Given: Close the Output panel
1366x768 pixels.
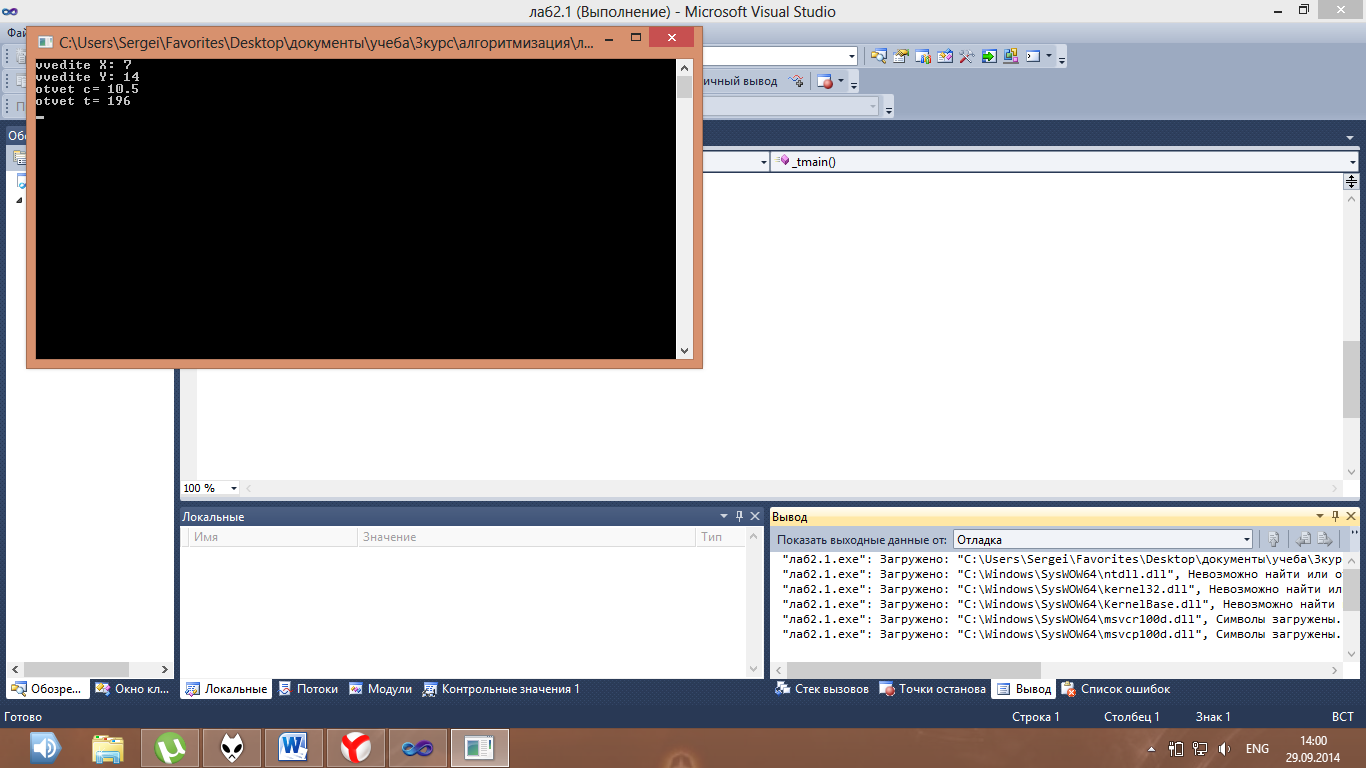Looking at the screenshot, I should pyautogui.click(x=1351, y=516).
